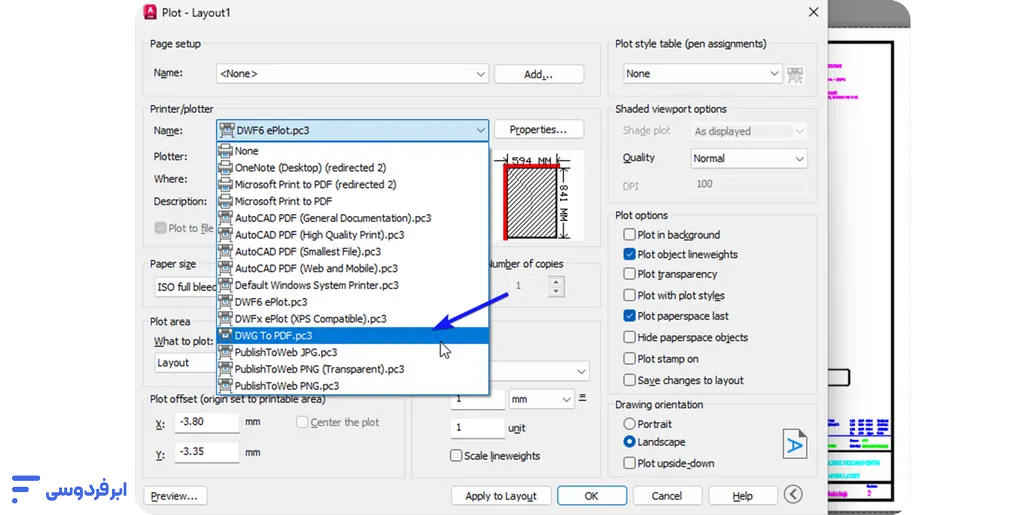Uncheck Plot object lineweights

(x=630, y=254)
